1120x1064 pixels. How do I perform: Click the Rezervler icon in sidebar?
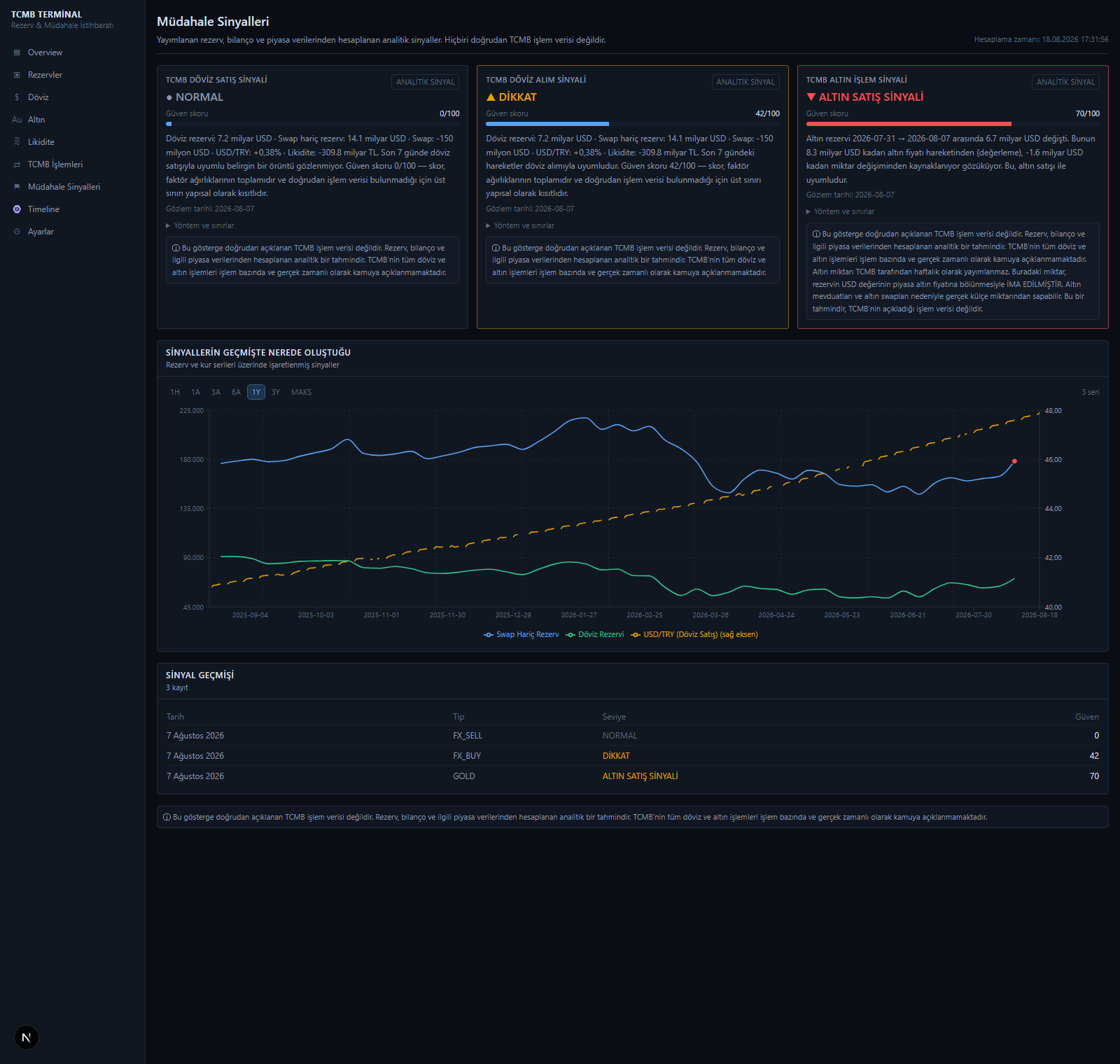click(17, 75)
